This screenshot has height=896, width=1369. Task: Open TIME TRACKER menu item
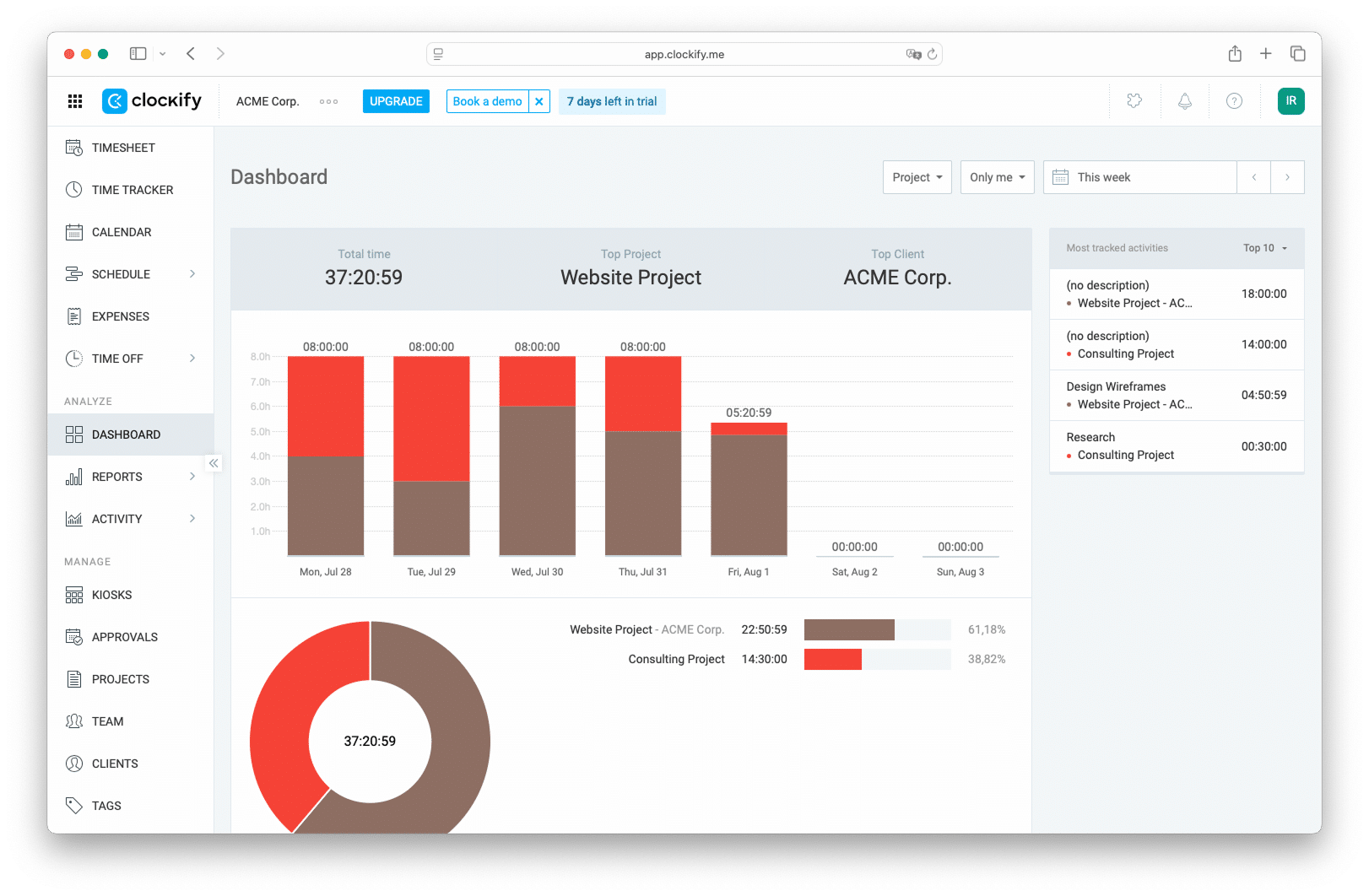coord(131,190)
